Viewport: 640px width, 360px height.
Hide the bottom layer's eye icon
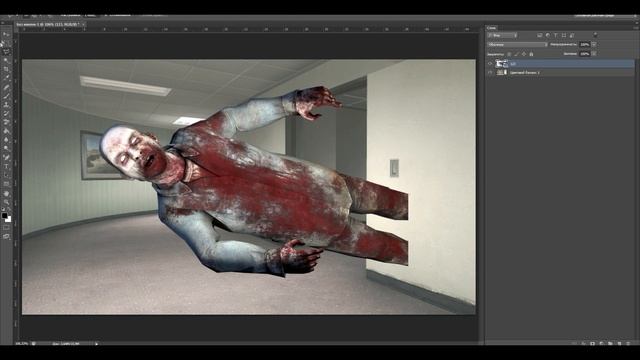490,72
